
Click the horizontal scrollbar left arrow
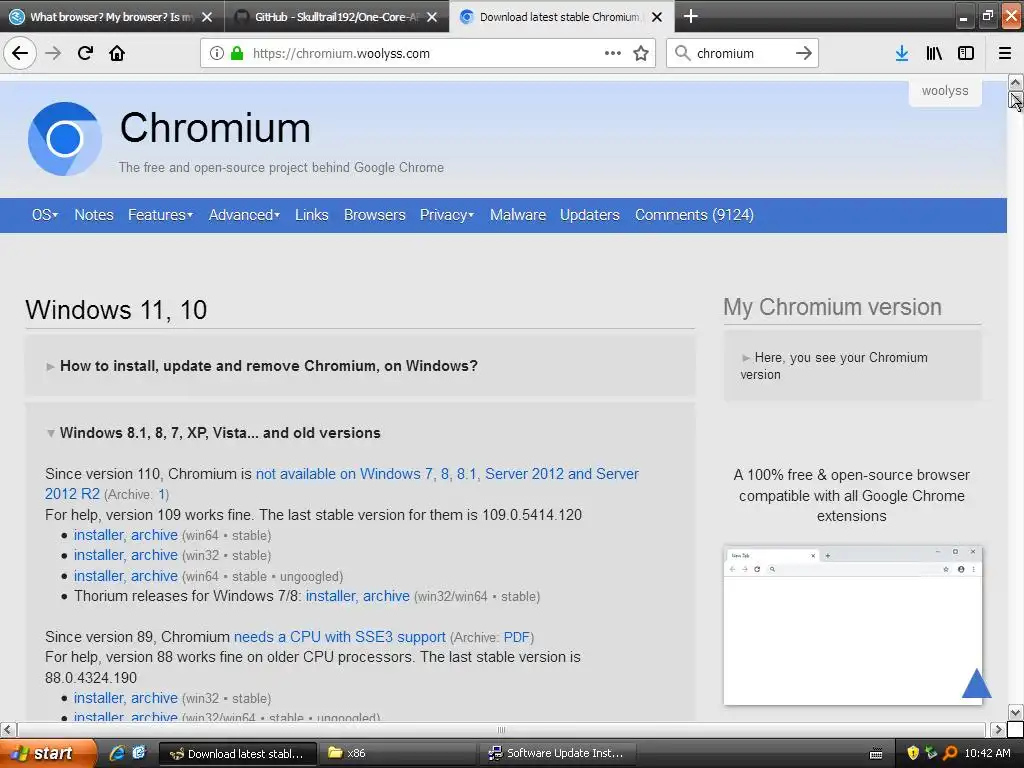pos(7,729)
